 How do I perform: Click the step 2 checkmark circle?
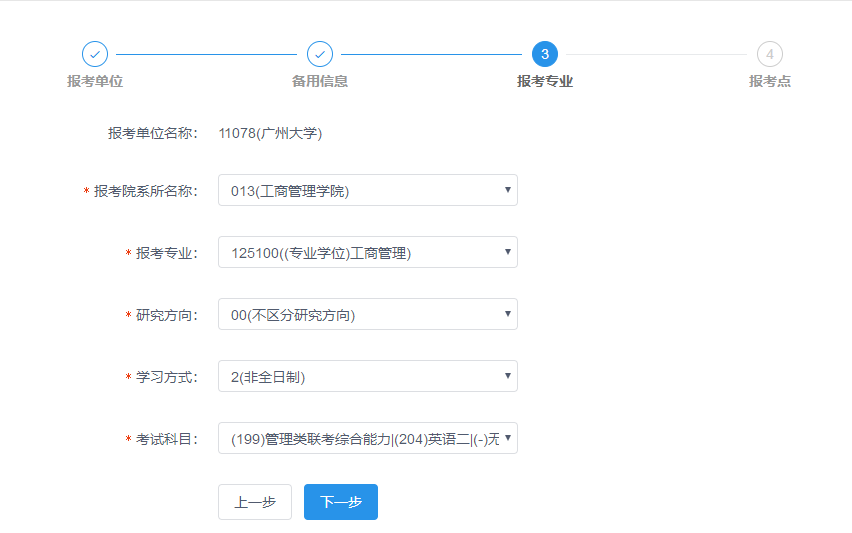tap(320, 54)
